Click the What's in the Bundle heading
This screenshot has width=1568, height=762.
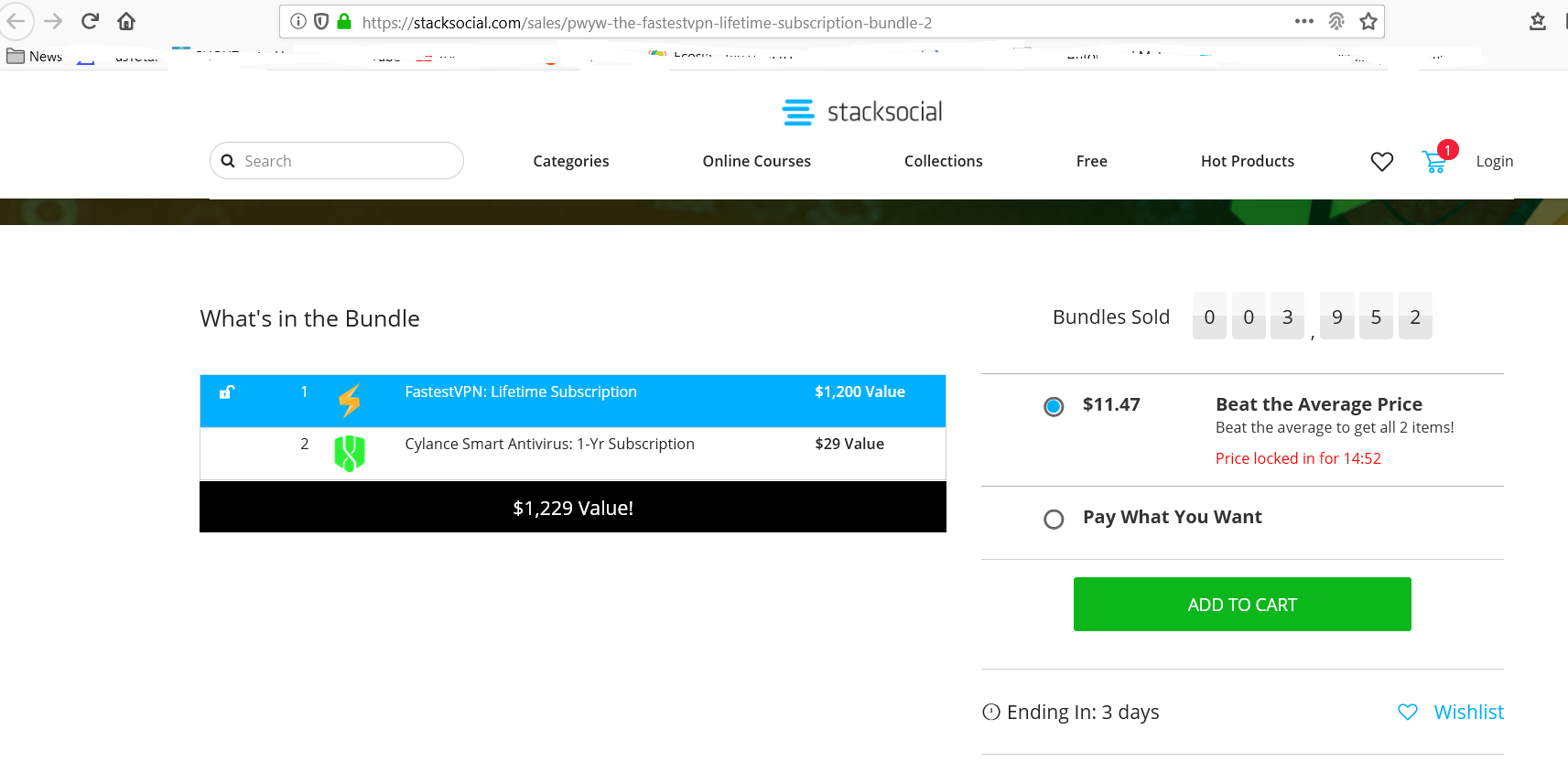tap(310, 318)
